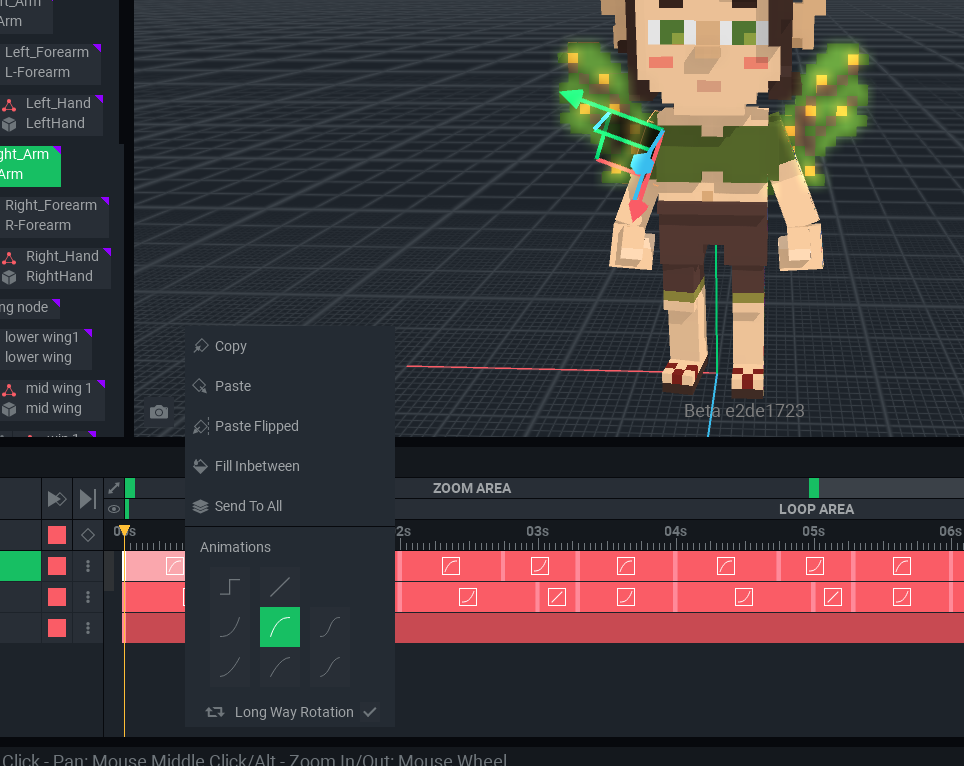Click the Paste Flipped icon in context menu
The width and height of the screenshot is (964, 766).
click(x=201, y=426)
